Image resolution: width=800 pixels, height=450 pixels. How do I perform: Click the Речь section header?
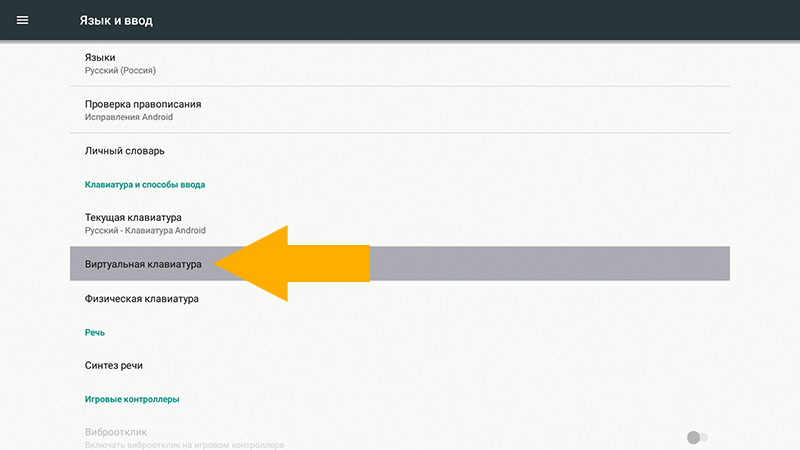[95, 332]
